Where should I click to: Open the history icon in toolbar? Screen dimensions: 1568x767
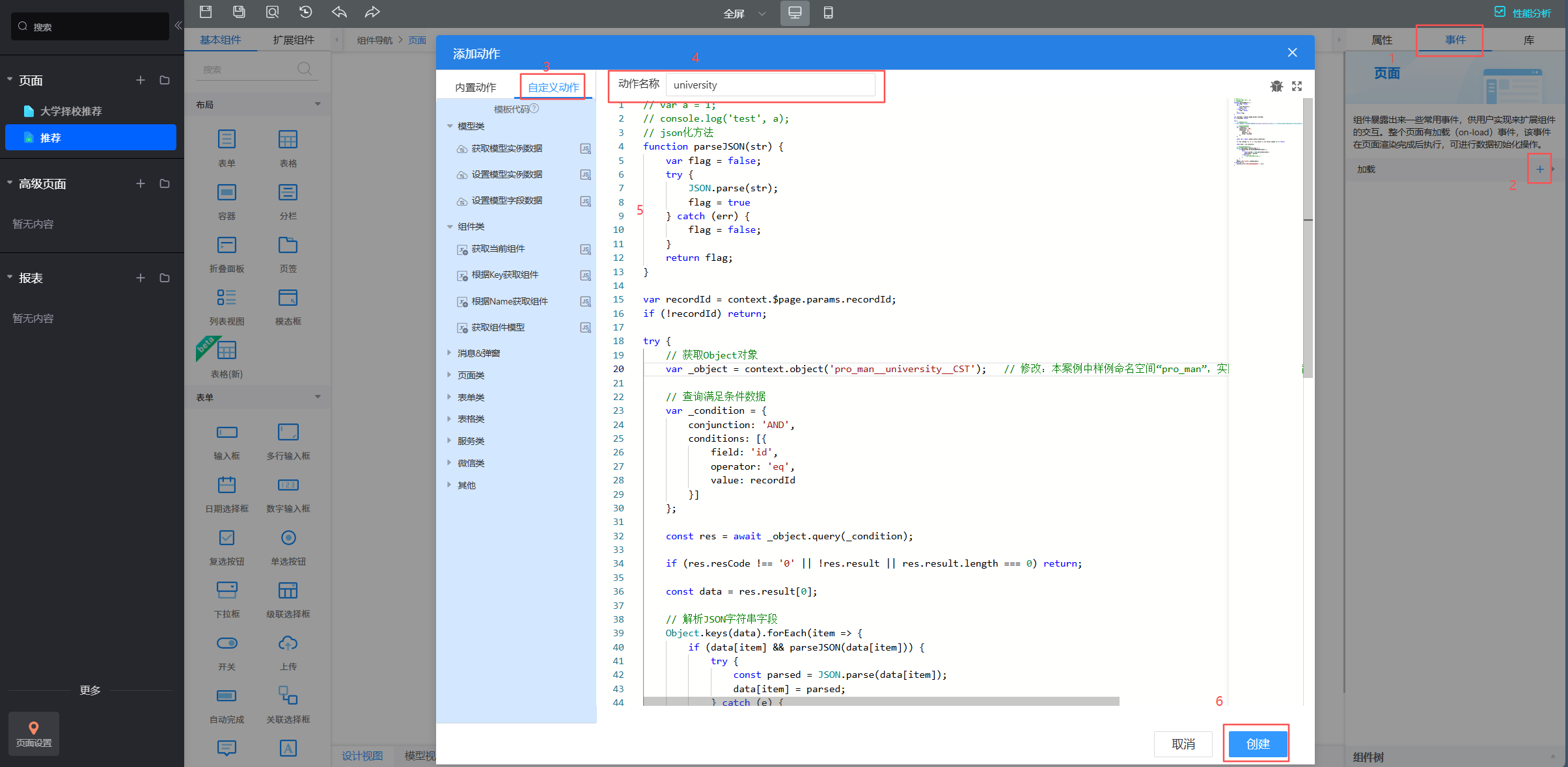tap(305, 12)
